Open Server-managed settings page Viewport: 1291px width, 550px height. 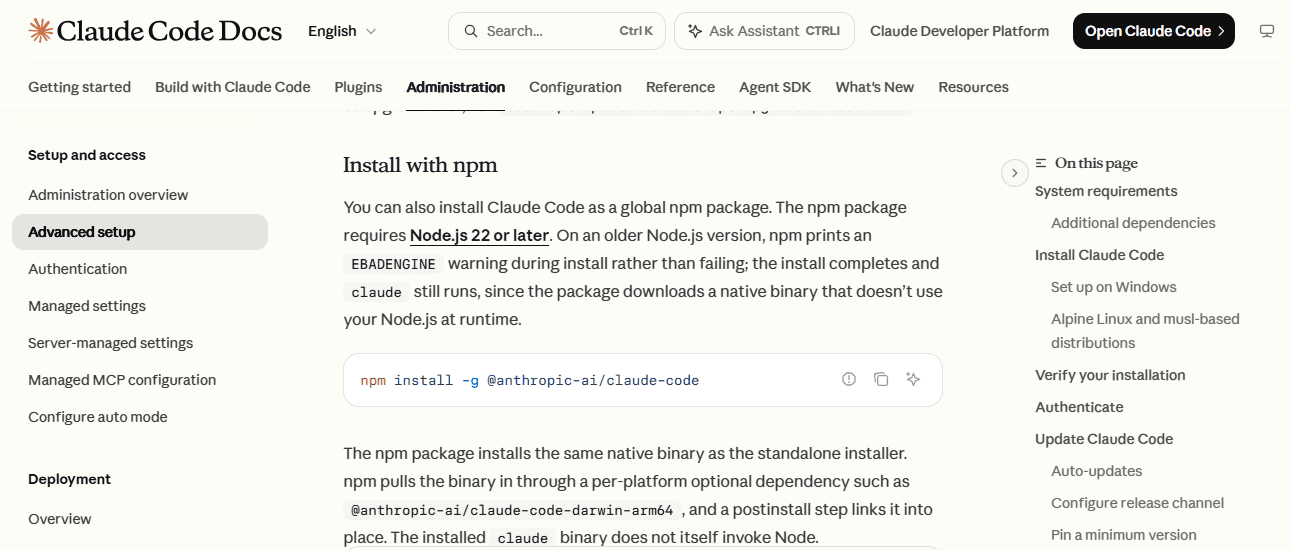[140, 343]
